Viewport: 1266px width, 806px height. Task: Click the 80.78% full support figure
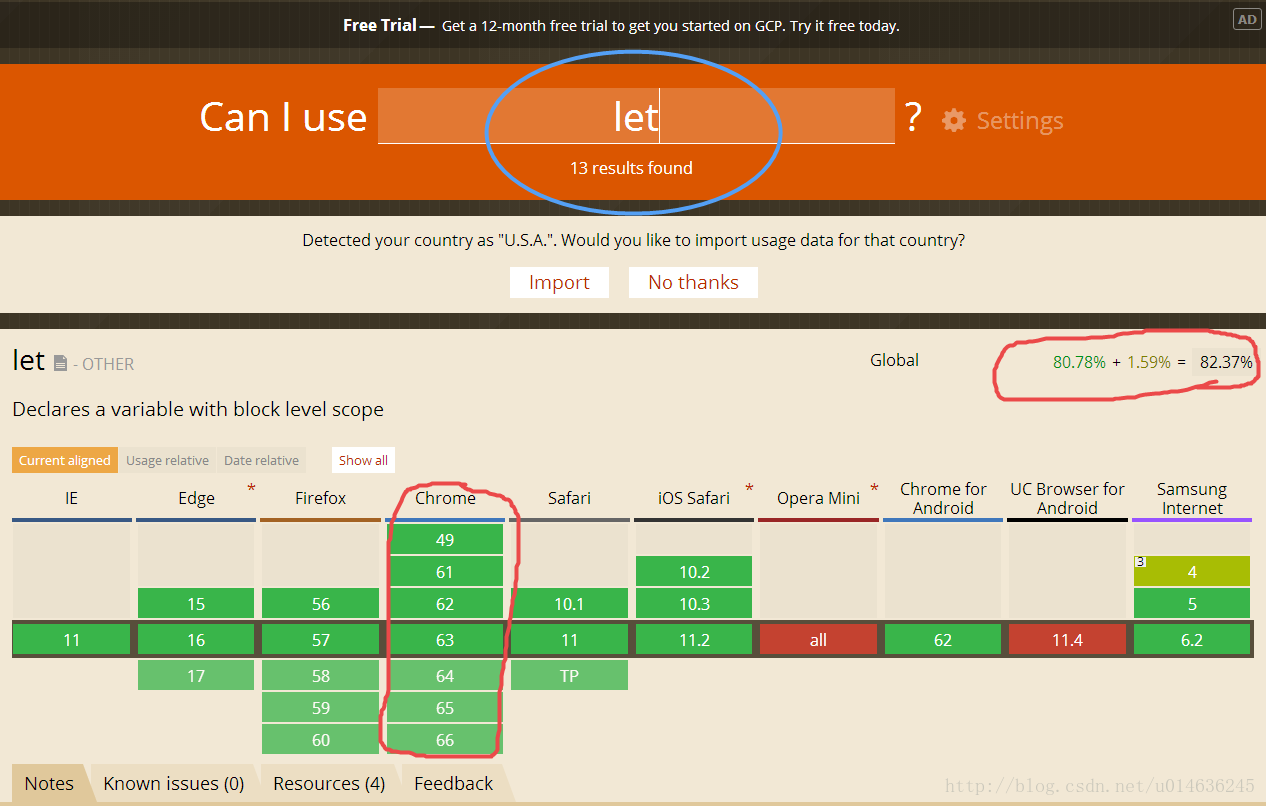[x=1079, y=362]
